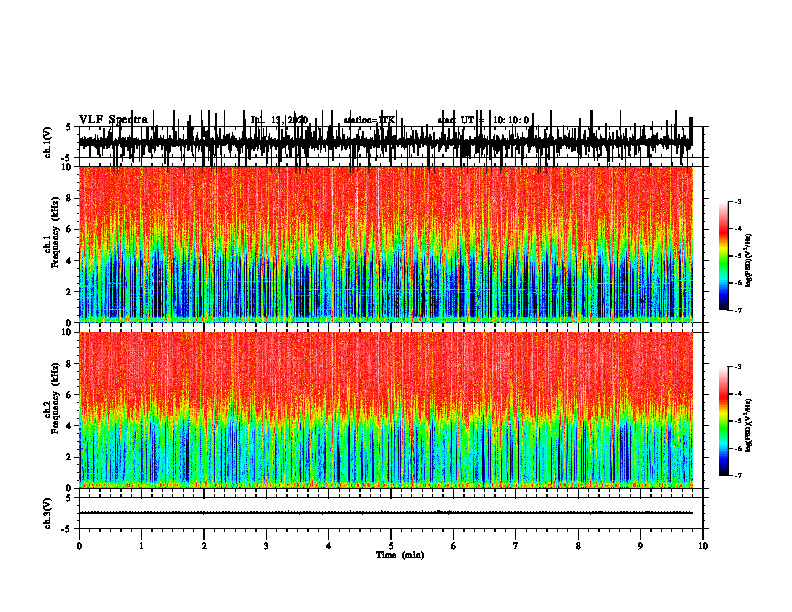Click the ch.1 frequency axis 8 kHz tick label
Screen dimensions: 792x612
coord(69,198)
